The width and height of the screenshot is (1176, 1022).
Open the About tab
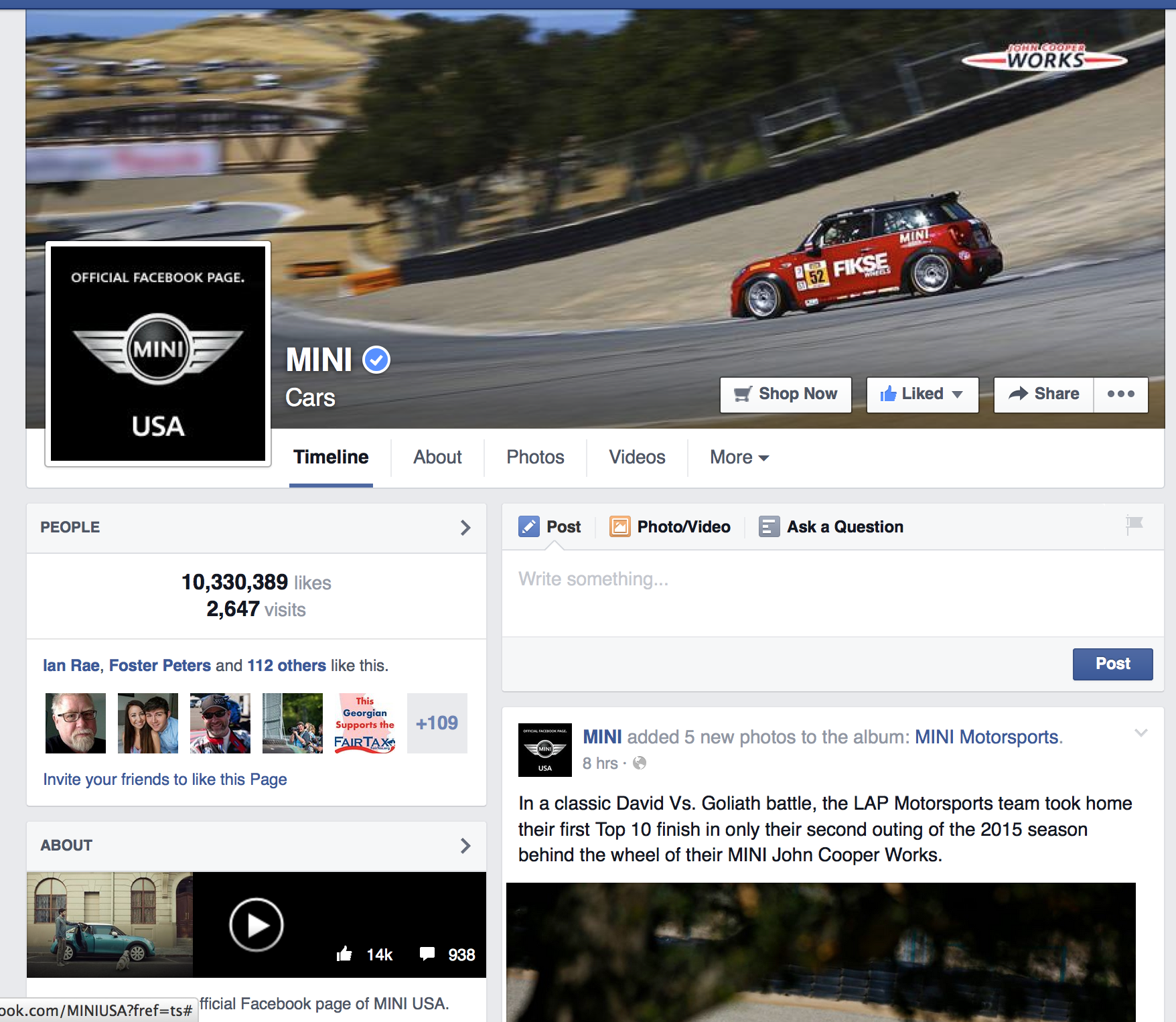coord(437,457)
